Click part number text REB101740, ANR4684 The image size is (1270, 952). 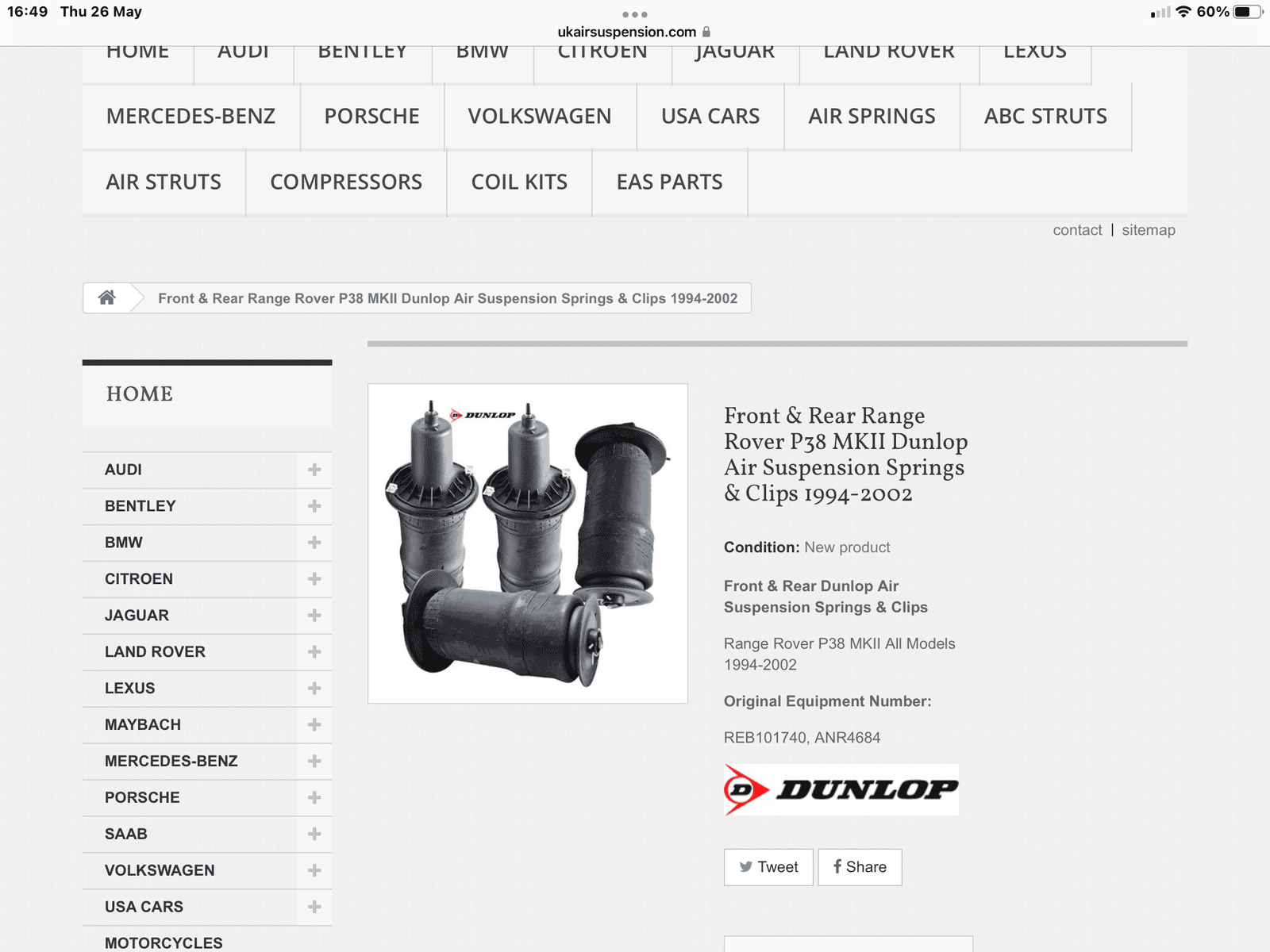(802, 738)
